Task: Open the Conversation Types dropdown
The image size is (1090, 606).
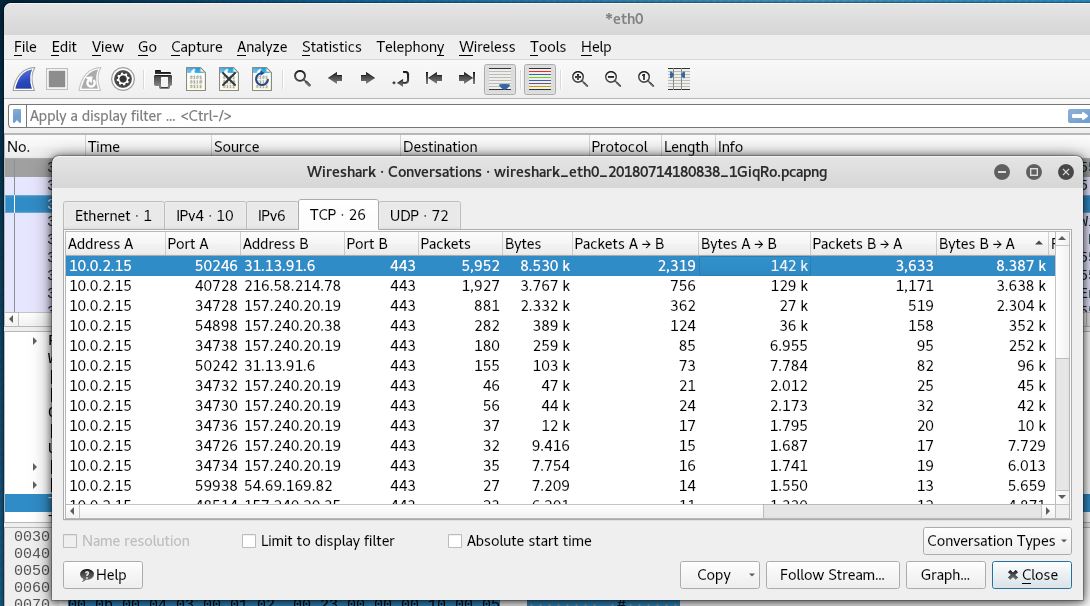Action: coord(997,541)
